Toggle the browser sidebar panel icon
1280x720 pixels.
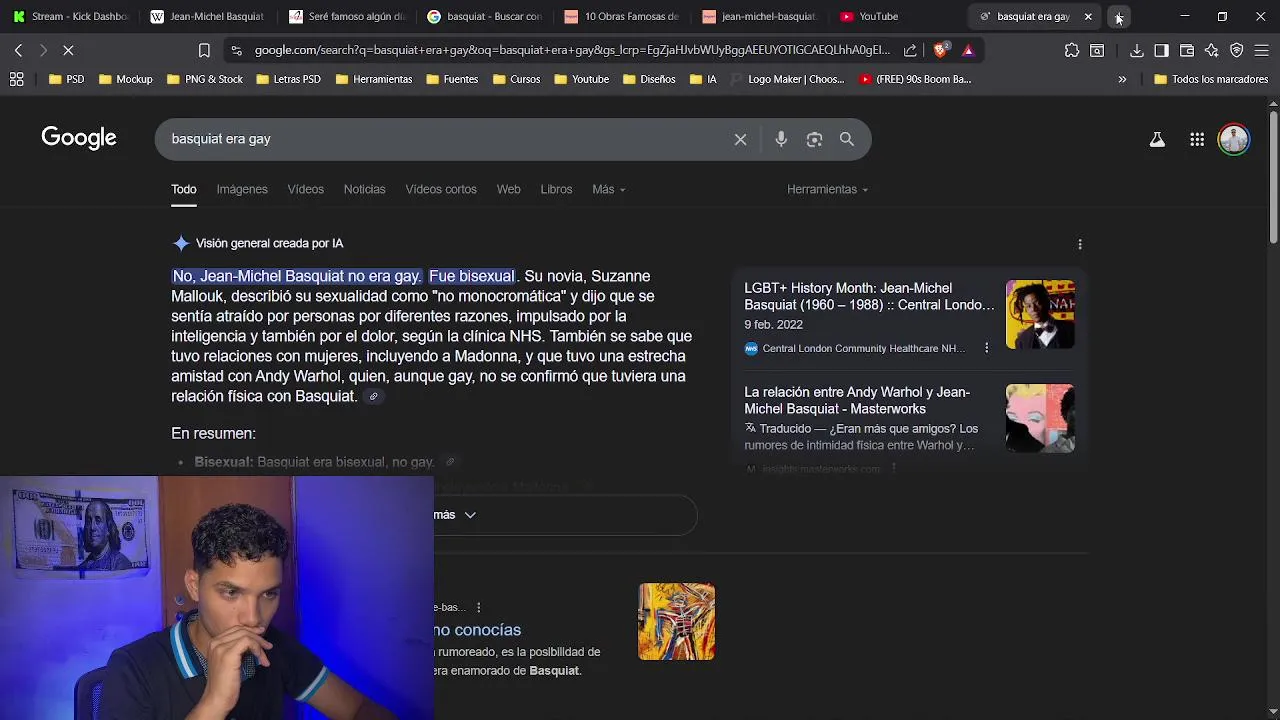(x=1161, y=50)
